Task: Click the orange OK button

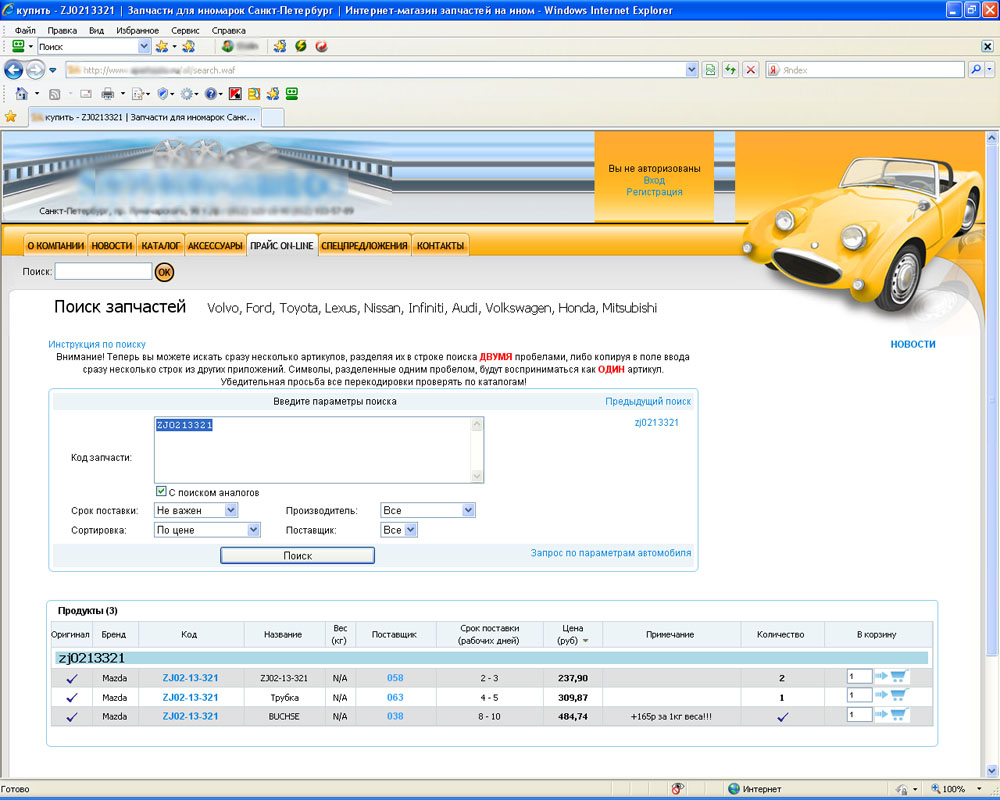Action: (165, 272)
